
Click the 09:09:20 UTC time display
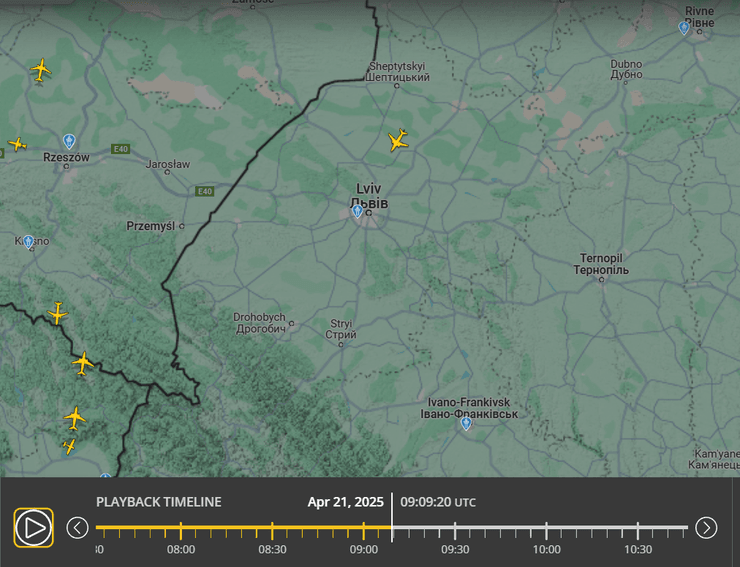pos(437,502)
